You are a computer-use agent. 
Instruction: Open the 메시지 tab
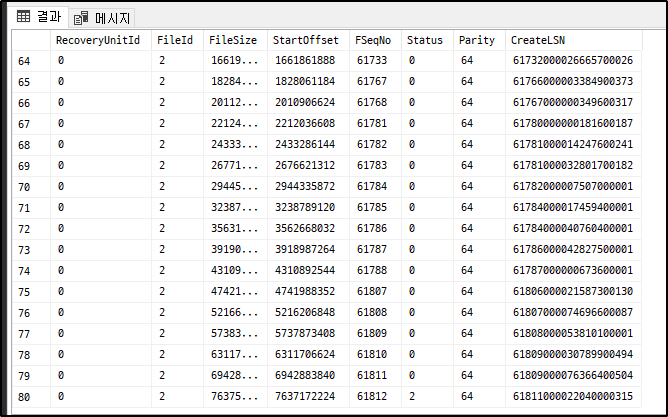coord(102,18)
